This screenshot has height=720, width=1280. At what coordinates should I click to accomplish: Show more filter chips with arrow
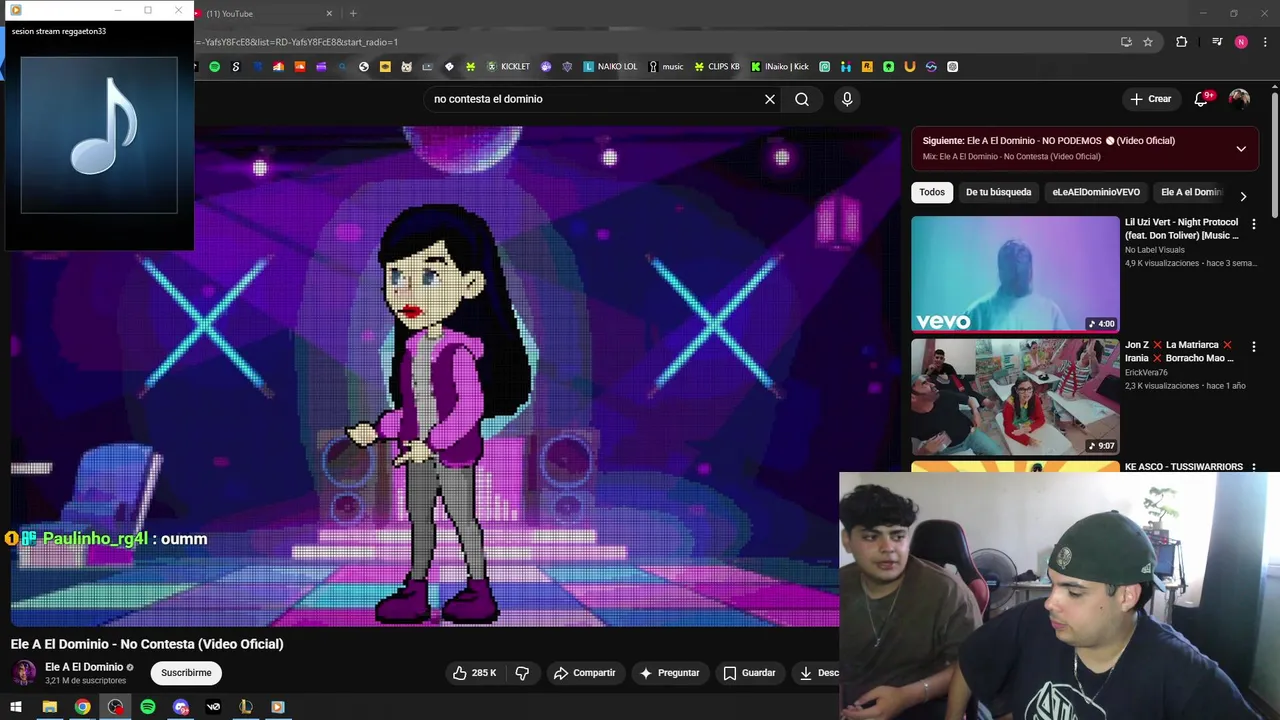tap(1243, 196)
